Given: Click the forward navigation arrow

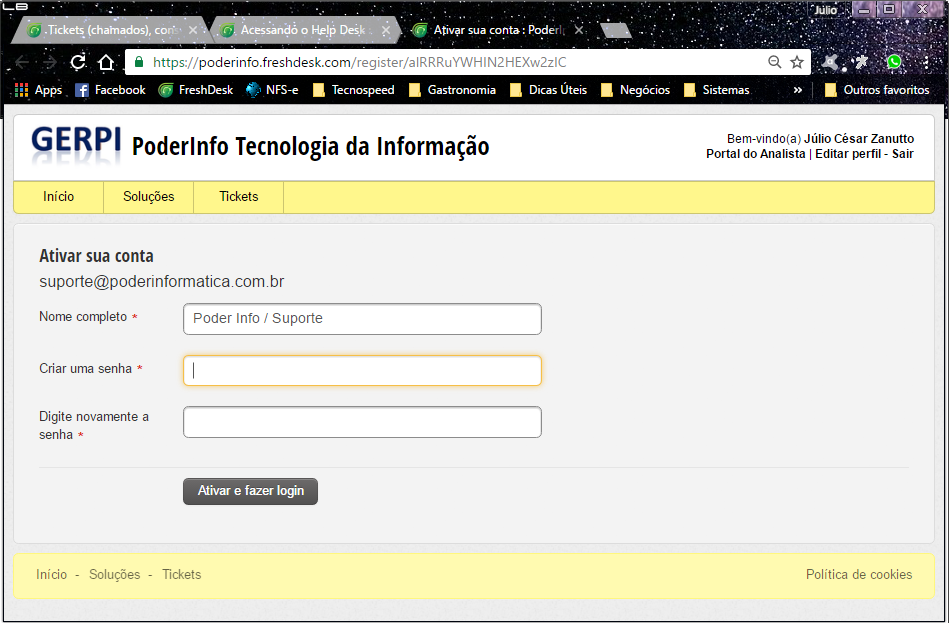Looking at the screenshot, I should [50, 62].
